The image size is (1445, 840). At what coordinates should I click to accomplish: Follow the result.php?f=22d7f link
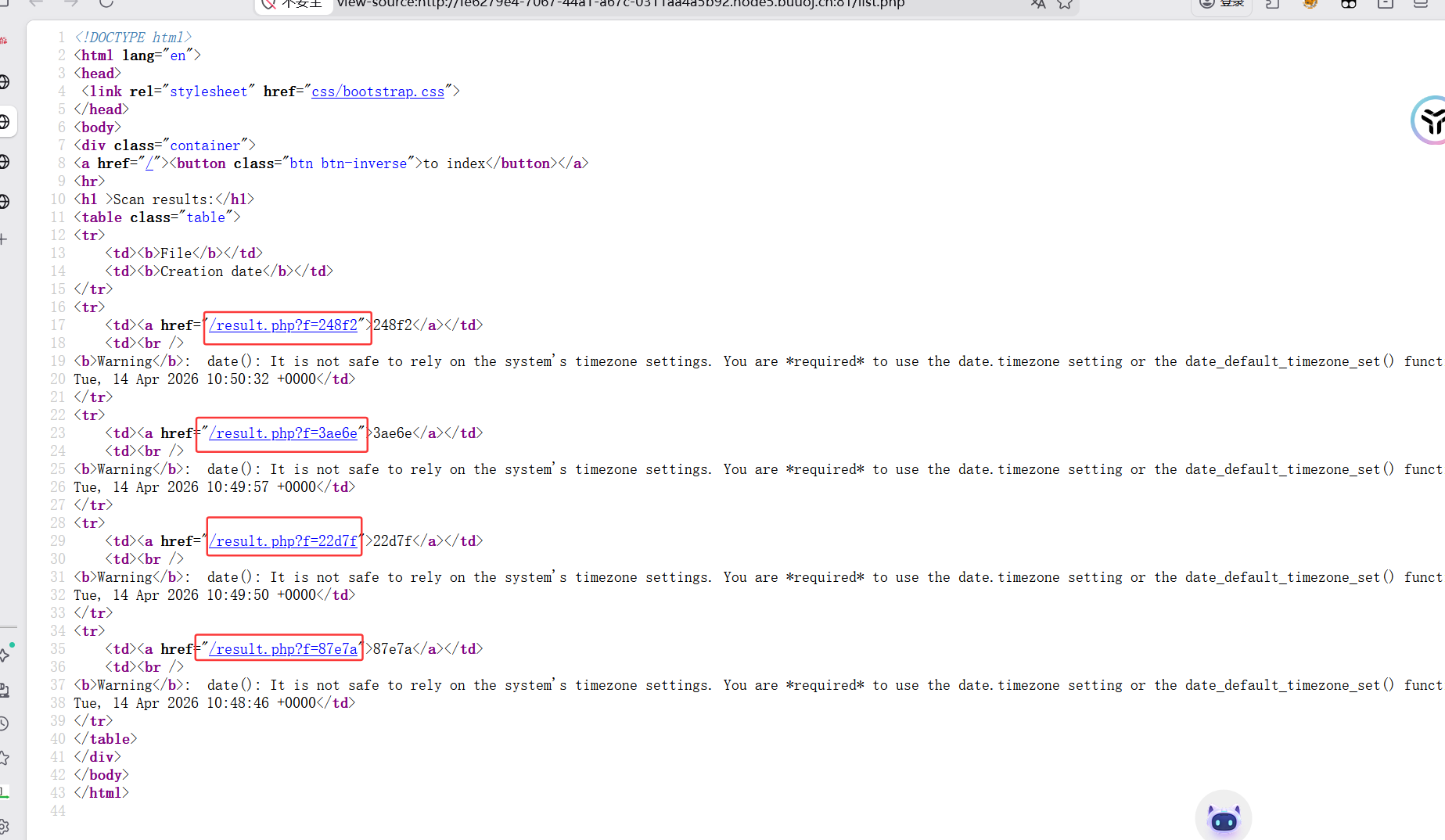coord(282,541)
